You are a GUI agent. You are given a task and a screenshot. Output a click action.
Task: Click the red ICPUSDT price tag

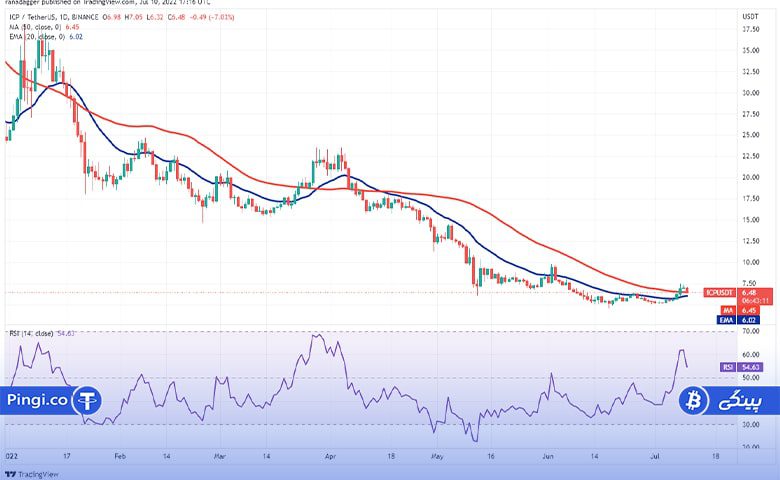click(x=719, y=292)
